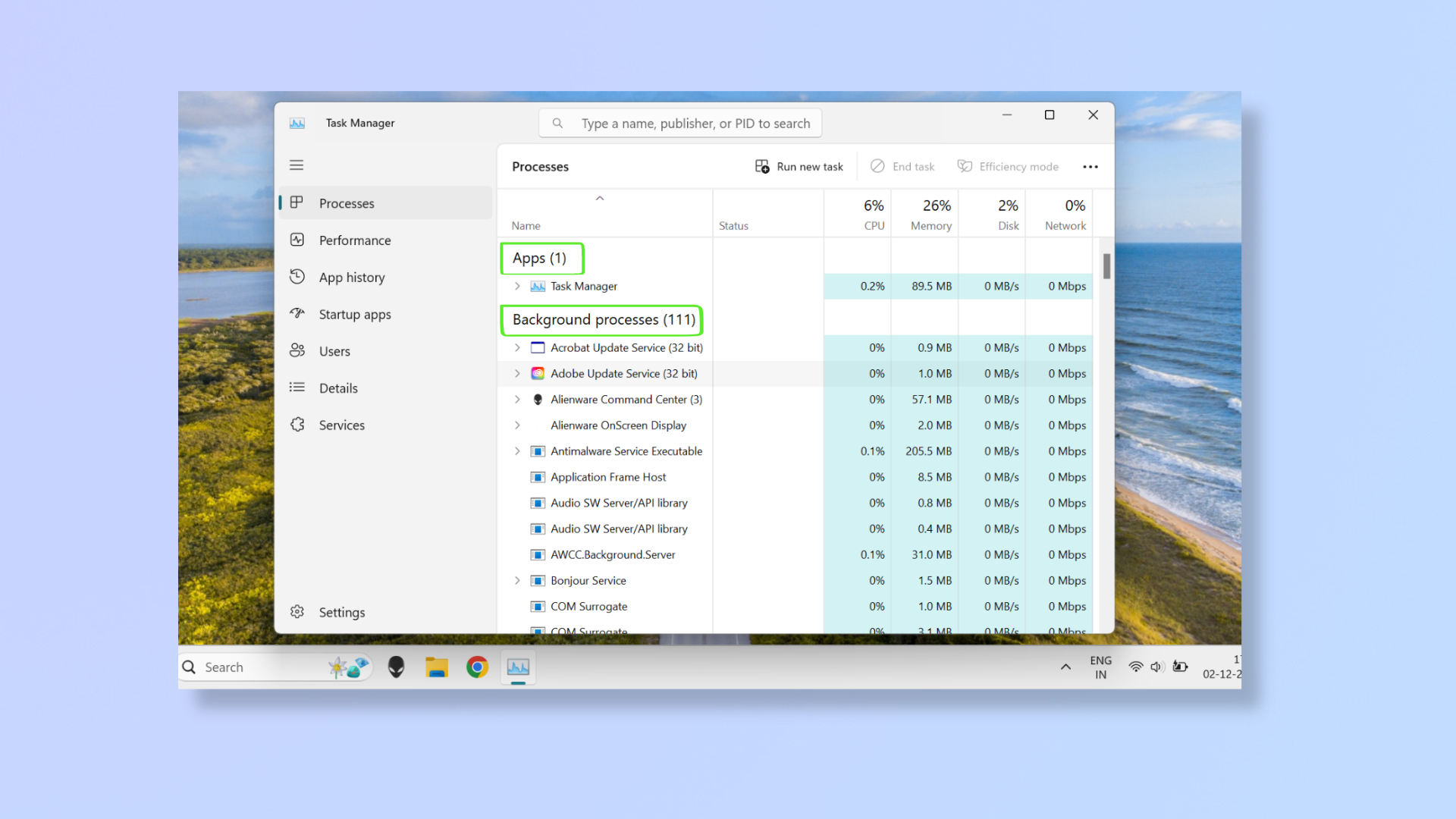Go to the Startup apps section
Screen dimensions: 1456x819
(354, 314)
